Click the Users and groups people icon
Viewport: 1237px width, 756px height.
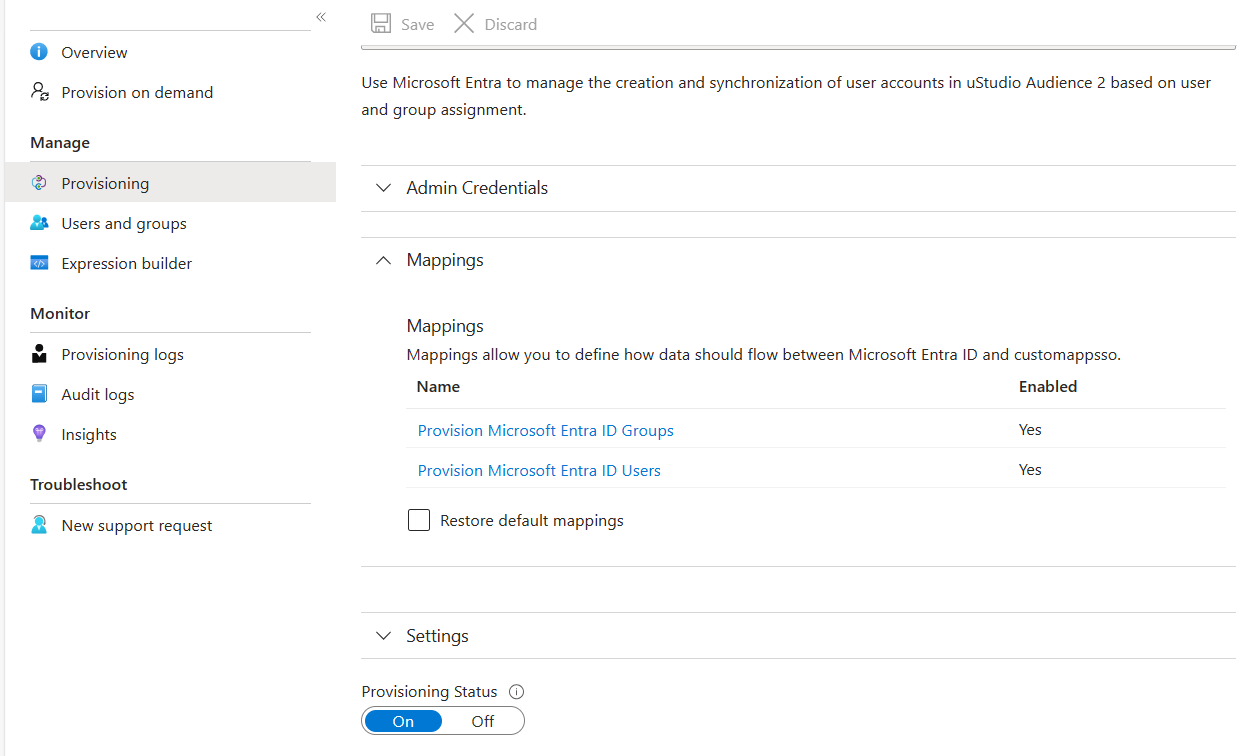coord(39,223)
